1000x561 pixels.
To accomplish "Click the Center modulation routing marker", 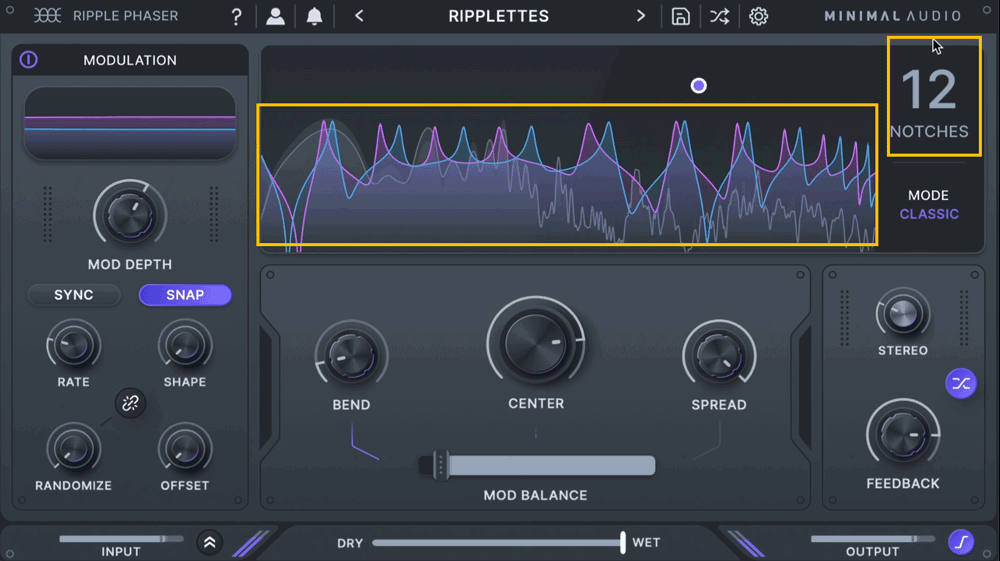I will (536, 434).
